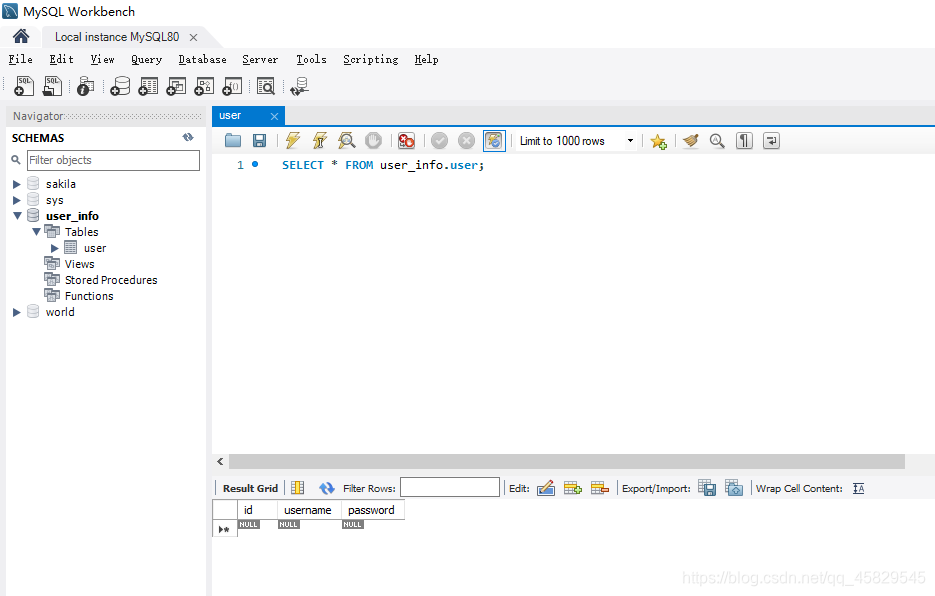Click the Filter Rows input field
Image resolution: width=935 pixels, height=596 pixels.
(450, 487)
